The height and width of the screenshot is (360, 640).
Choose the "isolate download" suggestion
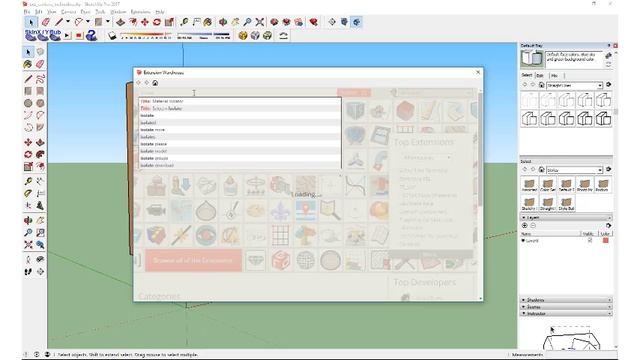[240, 165]
